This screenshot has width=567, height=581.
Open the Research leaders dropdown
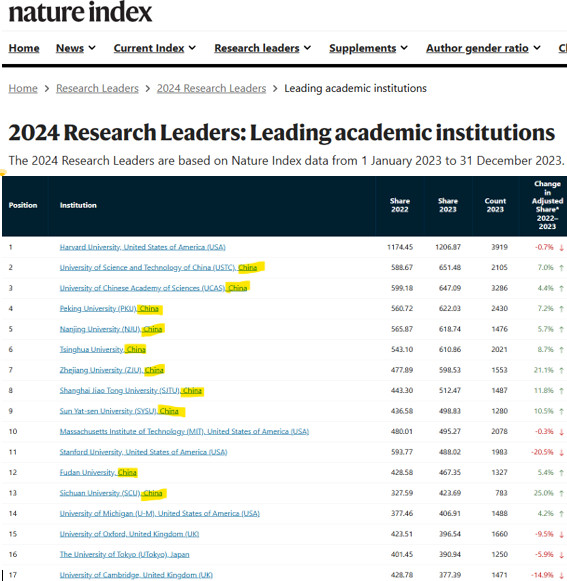[262, 48]
